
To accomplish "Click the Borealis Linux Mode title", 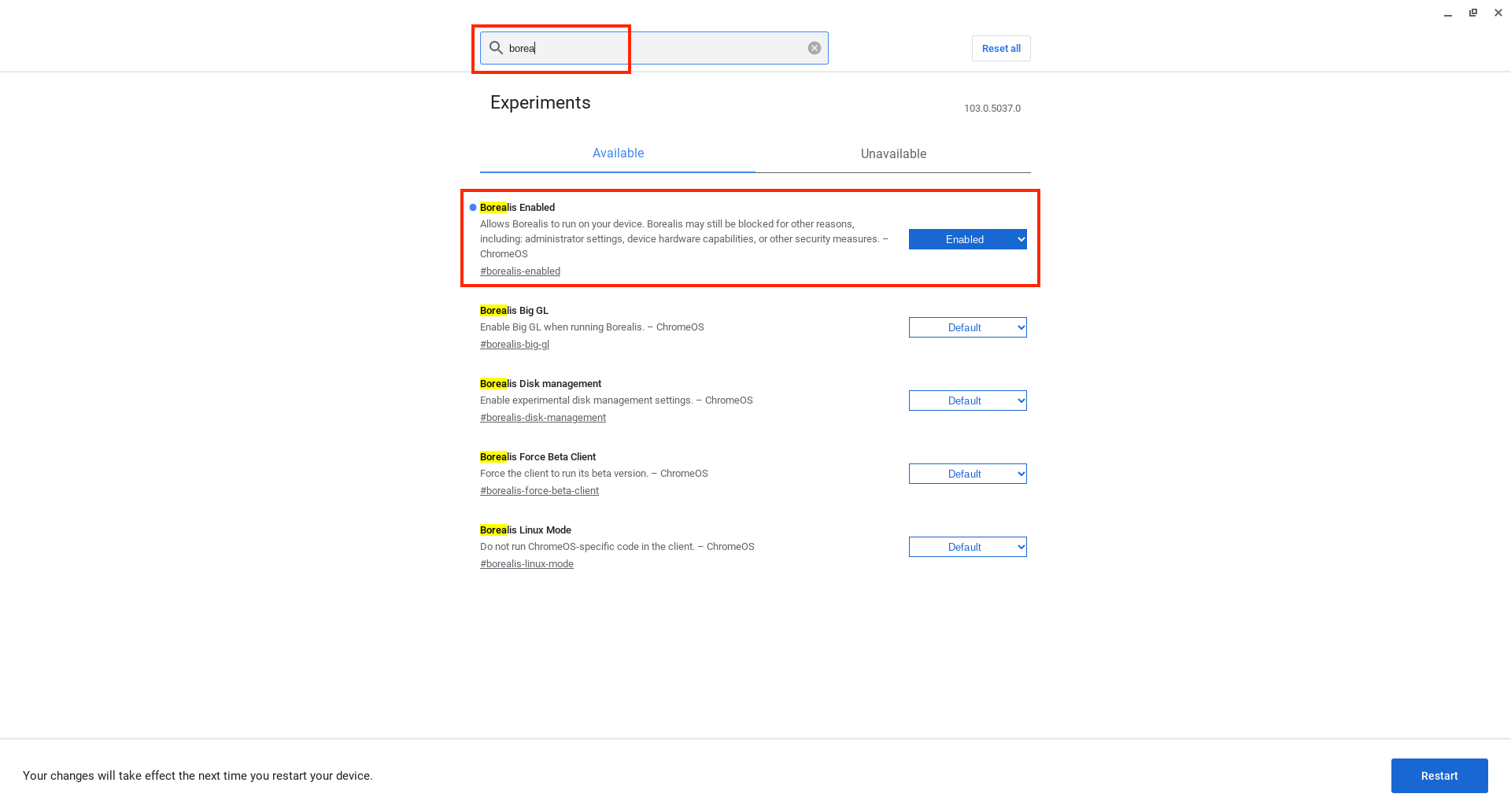I will (x=526, y=530).
